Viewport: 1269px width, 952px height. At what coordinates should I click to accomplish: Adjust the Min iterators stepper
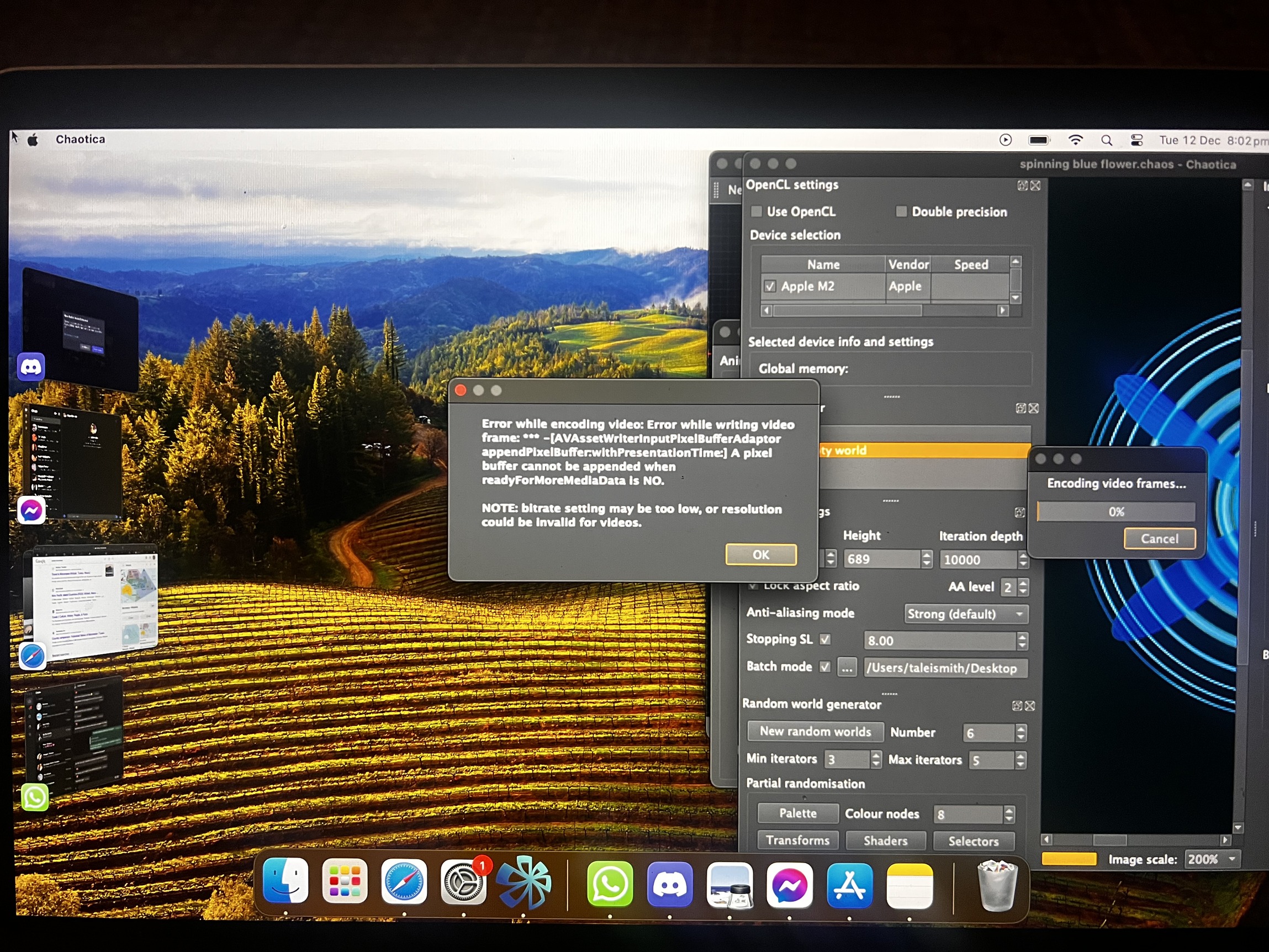(875, 759)
